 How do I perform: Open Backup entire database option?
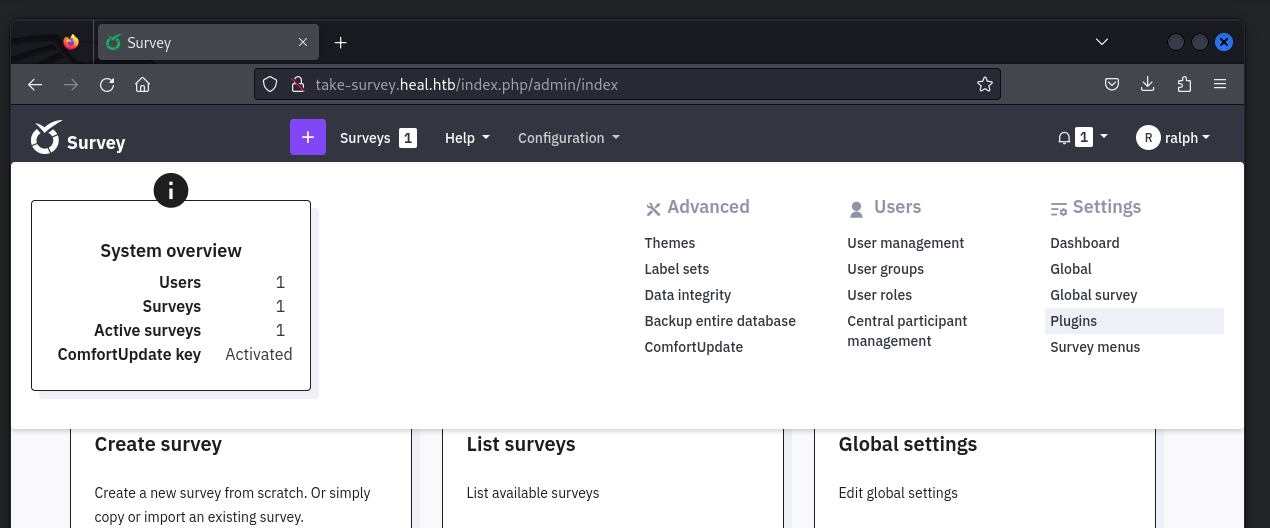[x=720, y=321]
